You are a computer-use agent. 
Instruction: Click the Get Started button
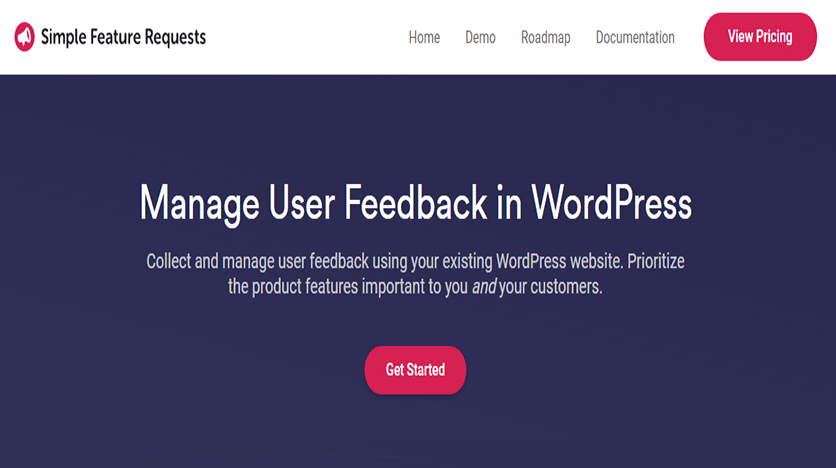(x=415, y=370)
